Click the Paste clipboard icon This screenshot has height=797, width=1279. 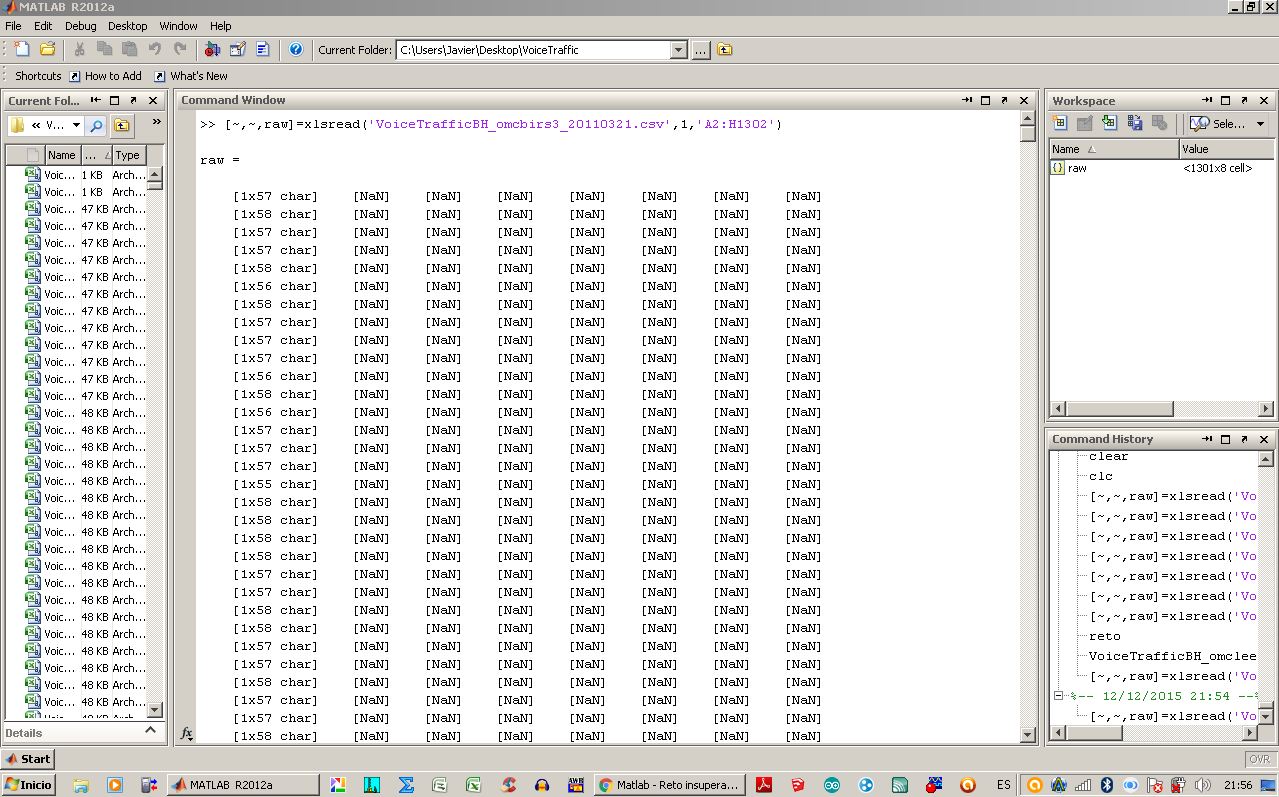130,49
